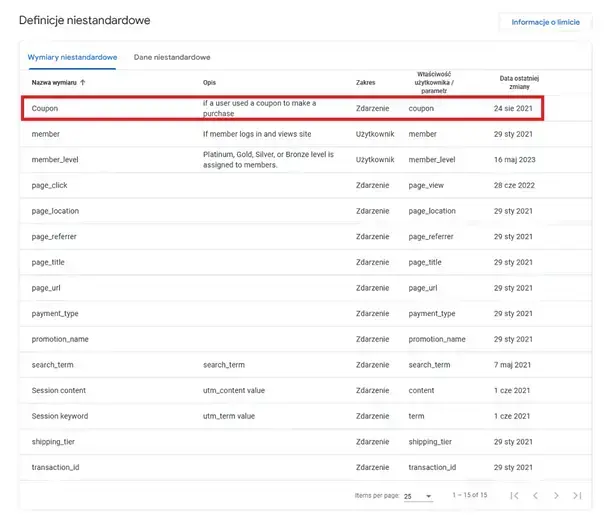Go to previous page of results
This screenshot has height=524, width=604.
(535, 496)
